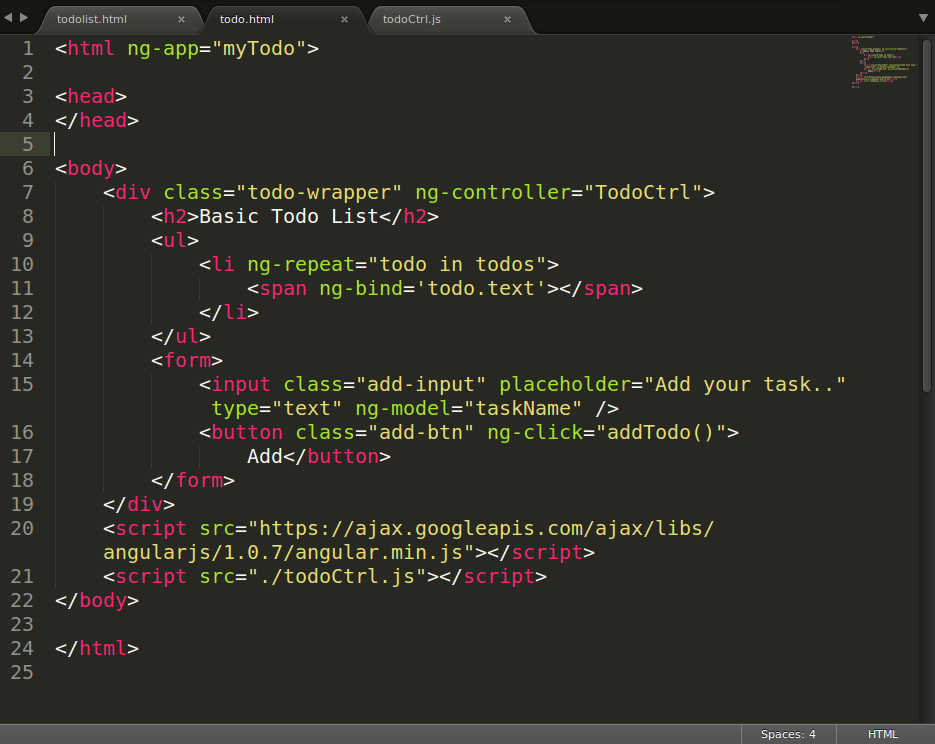
Task: Click the heading text Basic Todo List
Action: click(289, 216)
